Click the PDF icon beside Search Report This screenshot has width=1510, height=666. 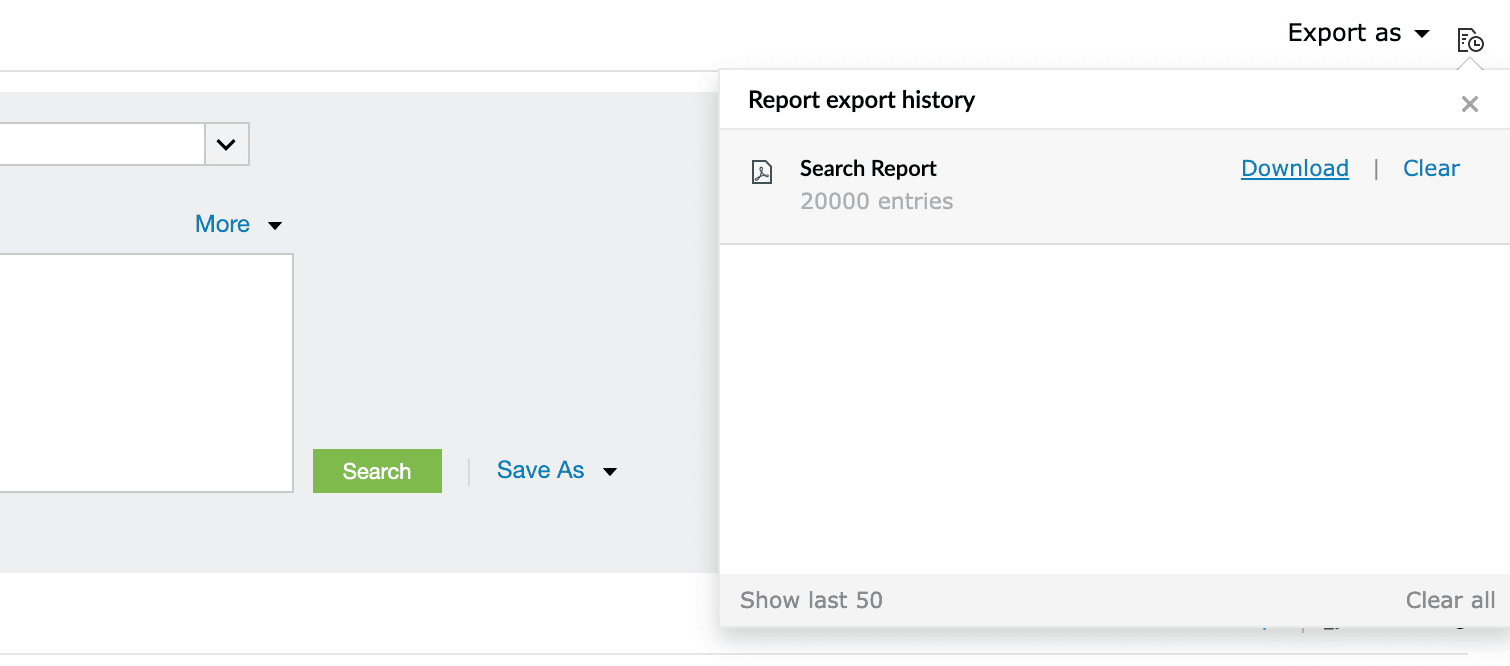tap(762, 171)
